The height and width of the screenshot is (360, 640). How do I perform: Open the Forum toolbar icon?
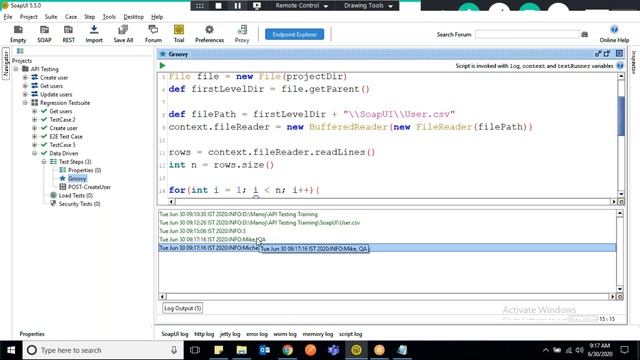pyautogui.click(x=153, y=34)
